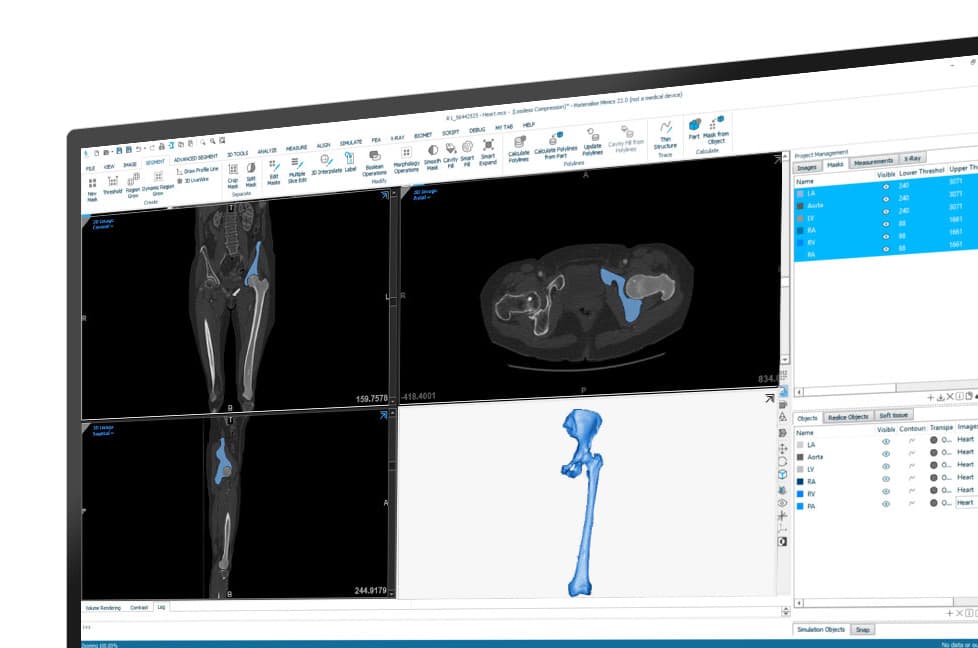Click the Mask from Object tool

point(716,130)
